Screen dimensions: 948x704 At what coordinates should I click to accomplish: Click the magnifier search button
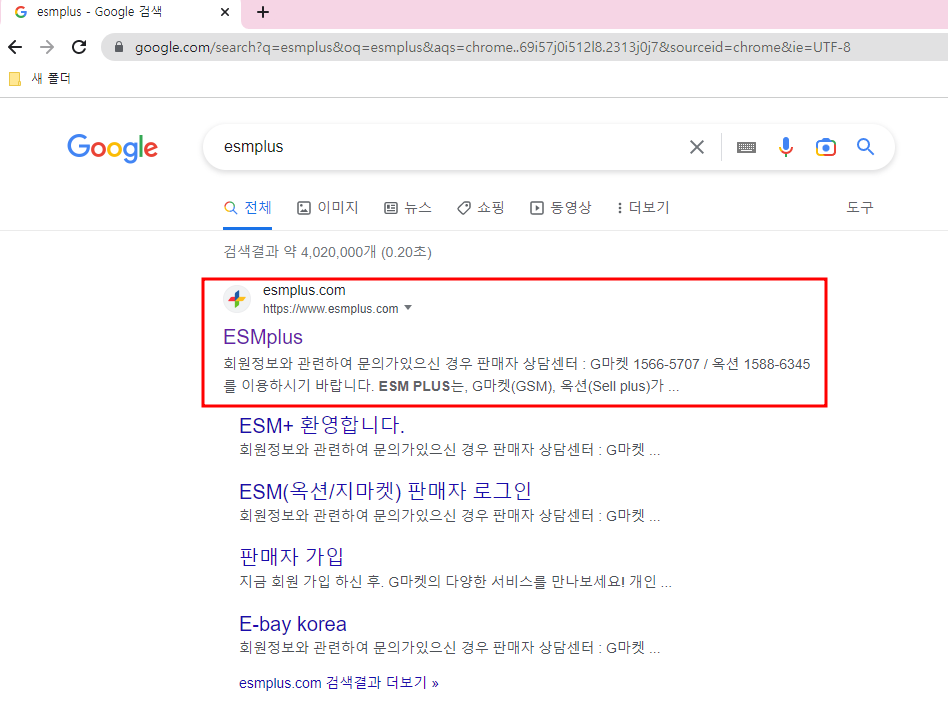[865, 146]
